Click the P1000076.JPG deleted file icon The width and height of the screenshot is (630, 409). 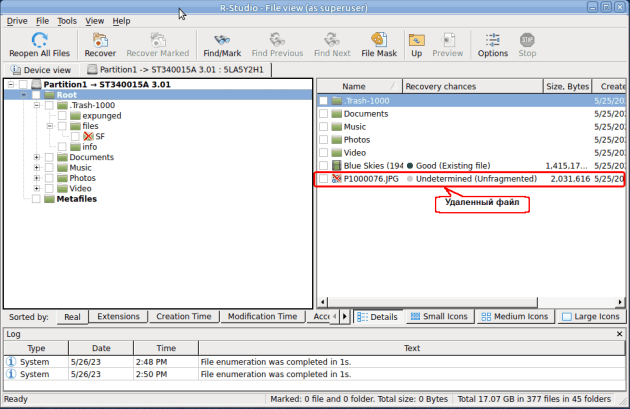point(337,179)
